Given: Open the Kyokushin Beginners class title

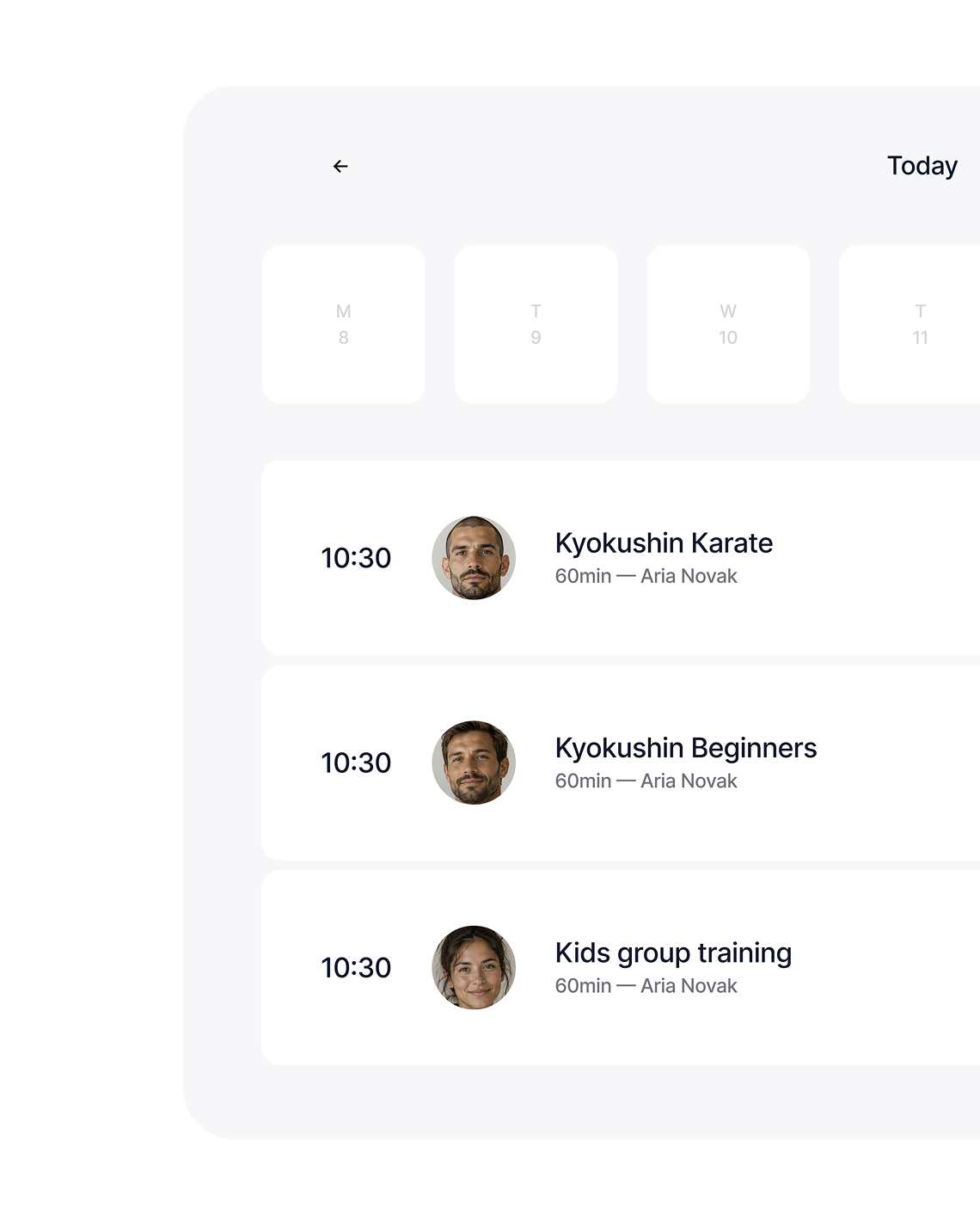Looking at the screenshot, I should (686, 748).
